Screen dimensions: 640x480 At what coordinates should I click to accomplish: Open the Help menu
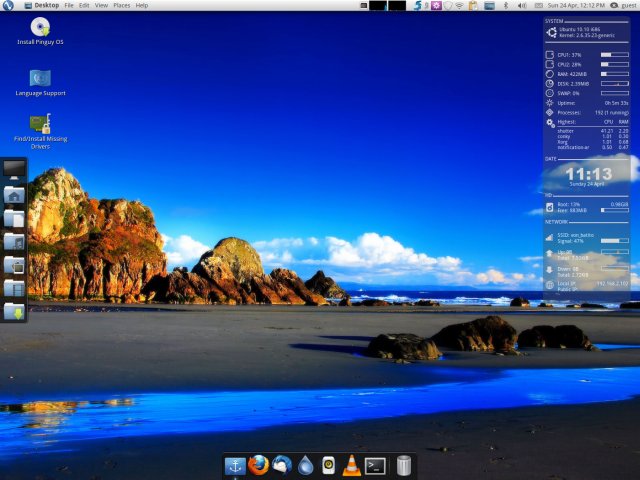click(x=142, y=5)
